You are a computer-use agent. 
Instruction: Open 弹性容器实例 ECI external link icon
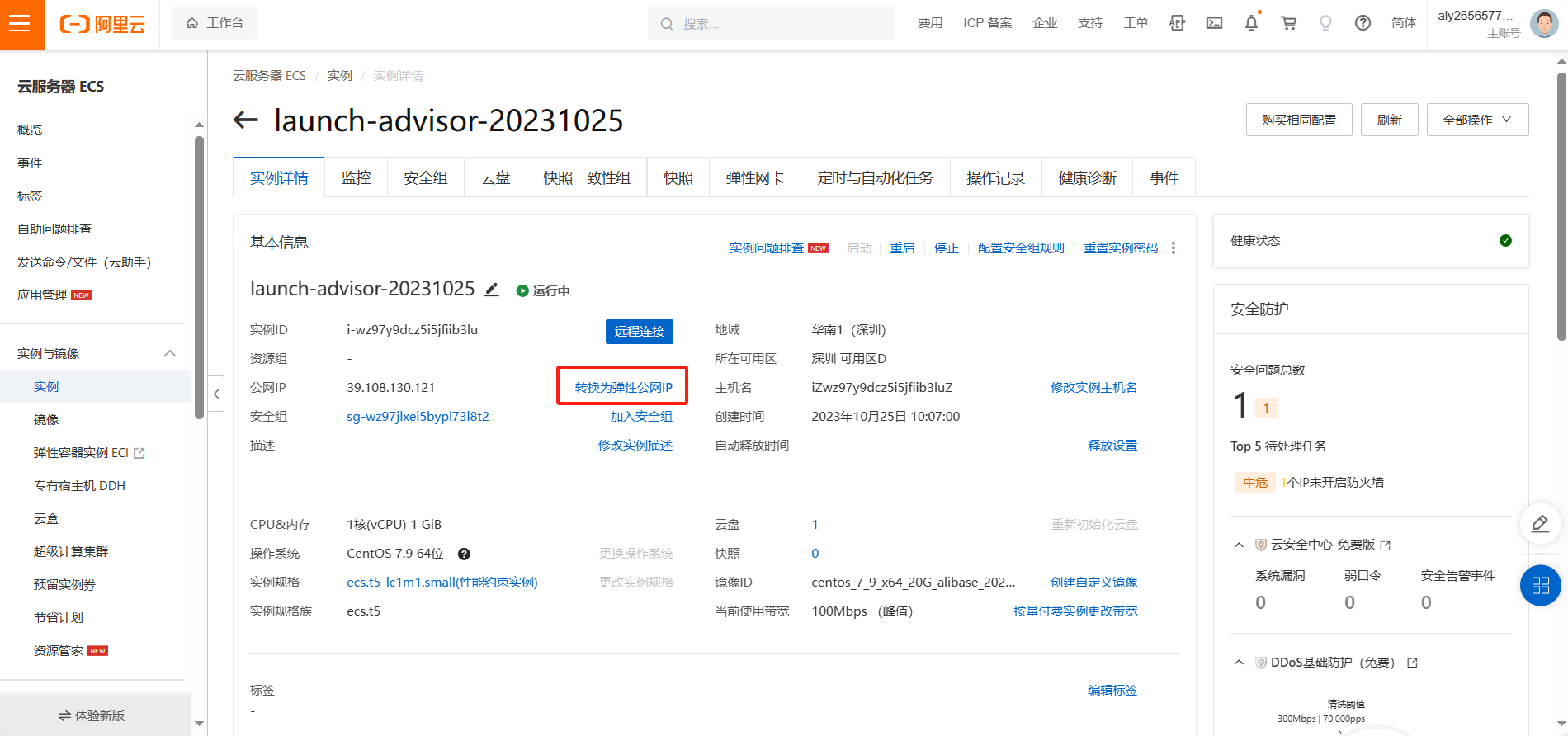click(x=139, y=453)
